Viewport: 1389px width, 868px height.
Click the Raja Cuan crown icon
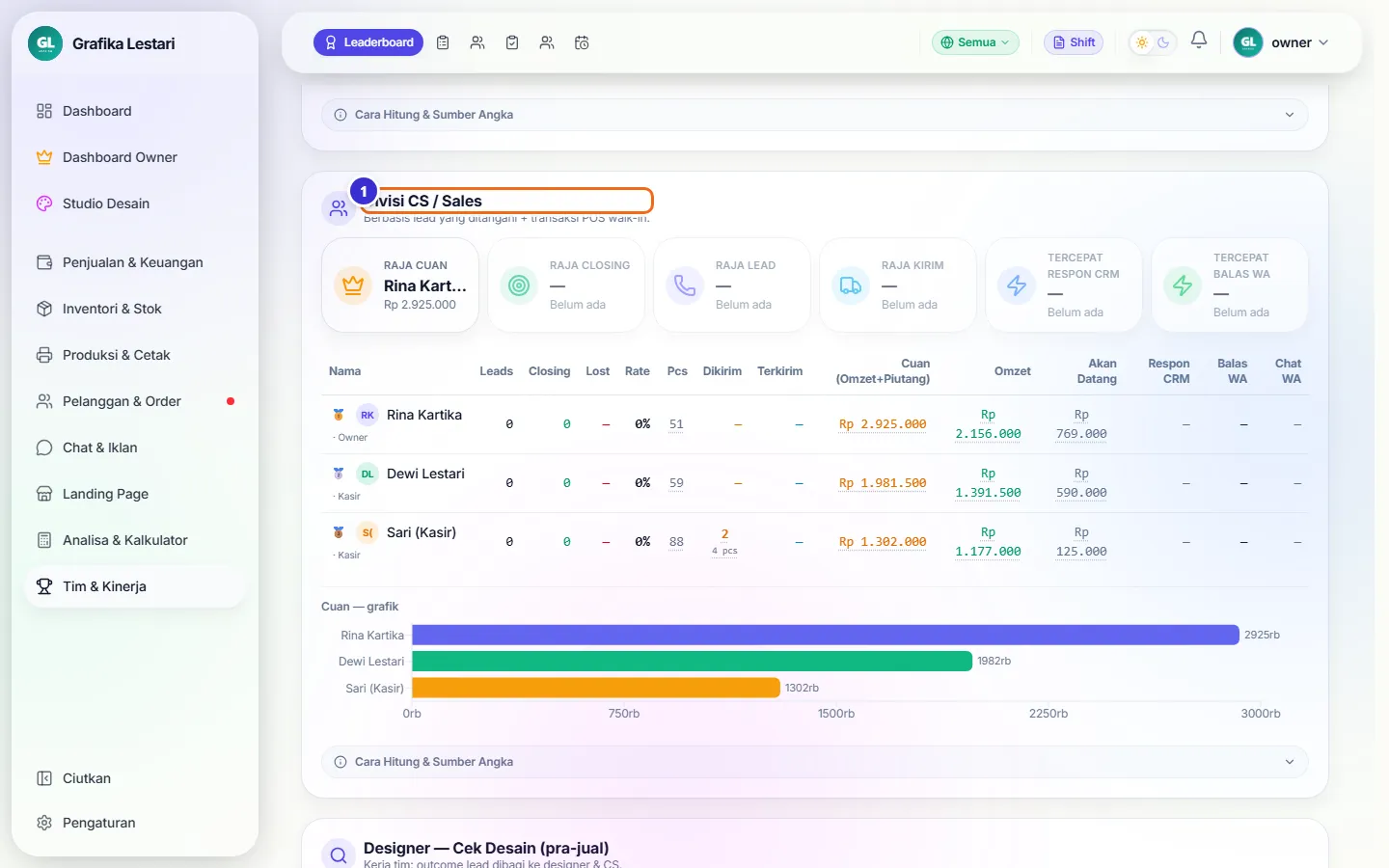pyautogui.click(x=353, y=285)
